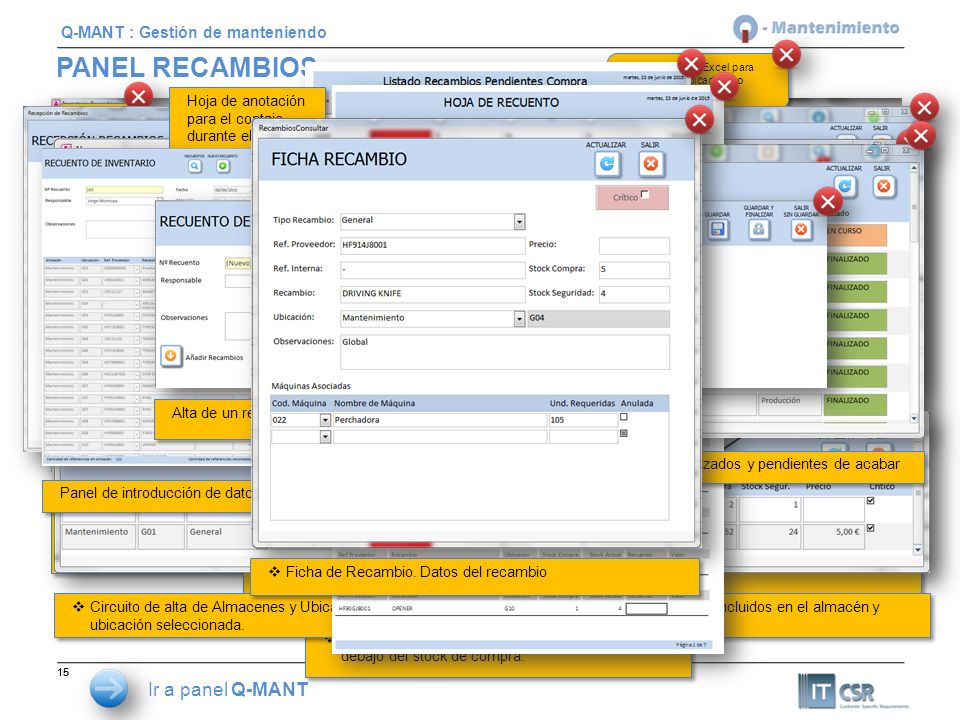Click SALIR icon in the right recuentos window
The height and width of the screenshot is (720, 960).
[883, 186]
